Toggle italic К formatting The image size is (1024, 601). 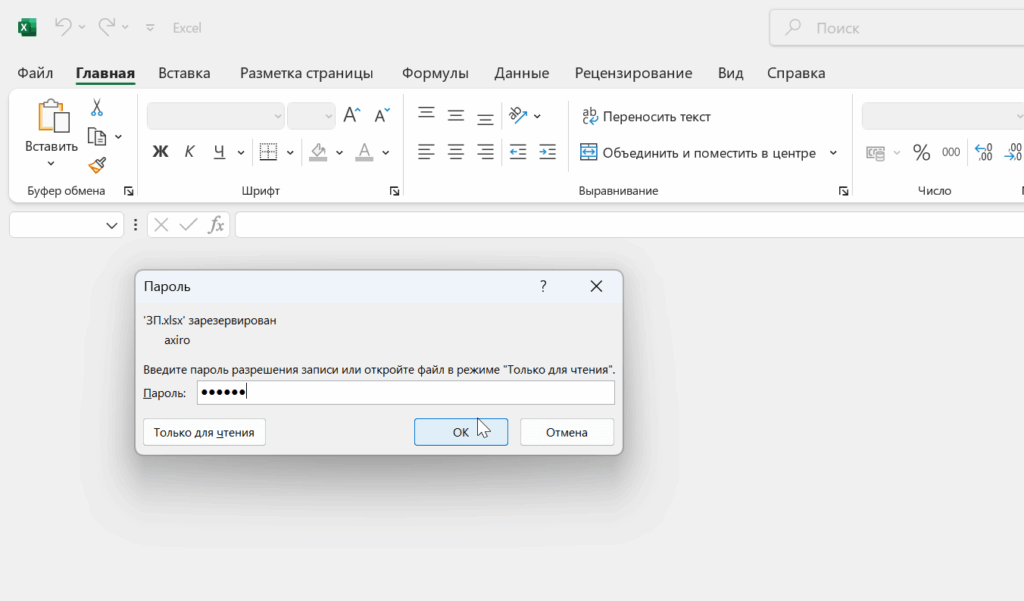point(189,152)
